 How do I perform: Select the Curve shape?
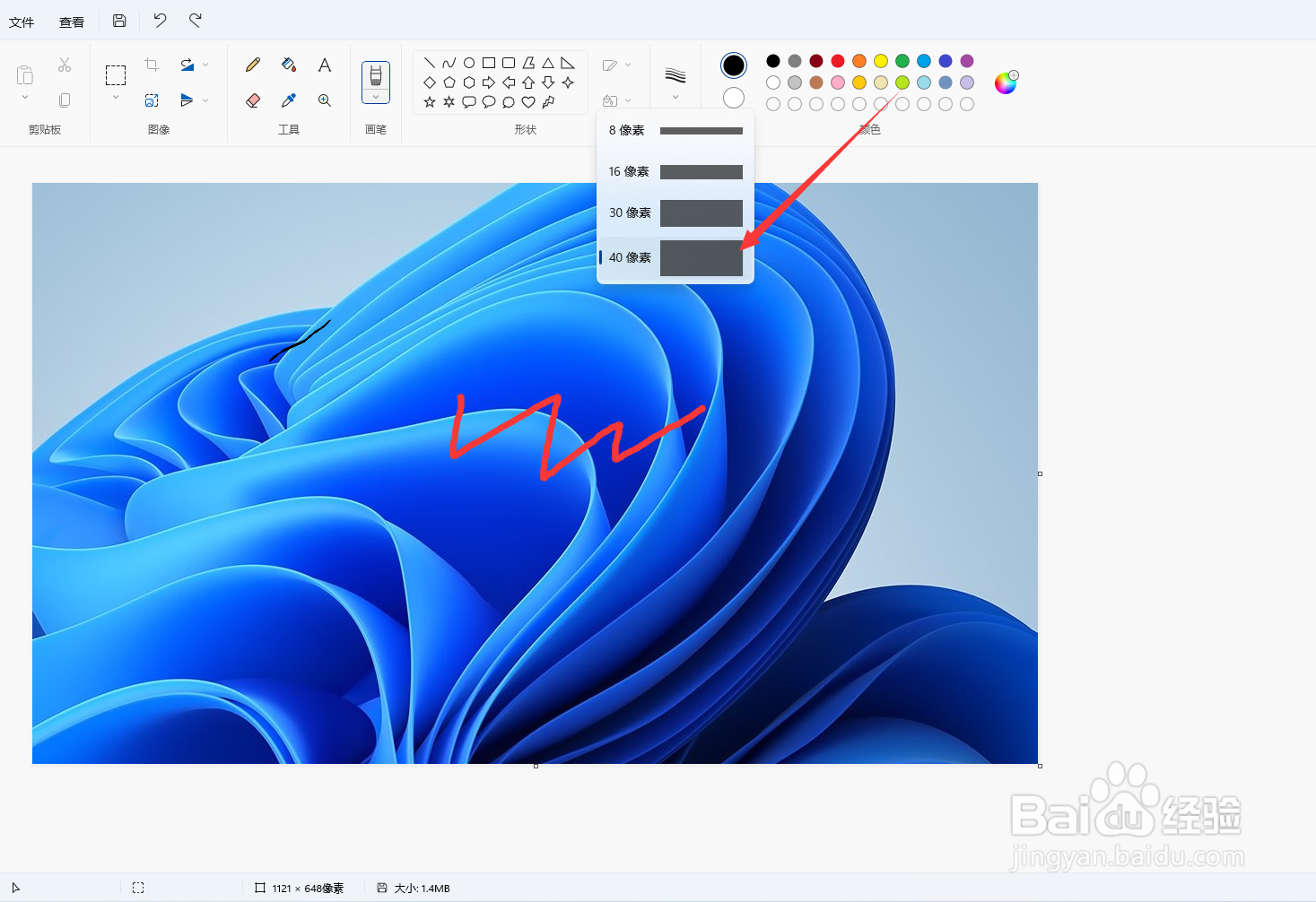449,63
